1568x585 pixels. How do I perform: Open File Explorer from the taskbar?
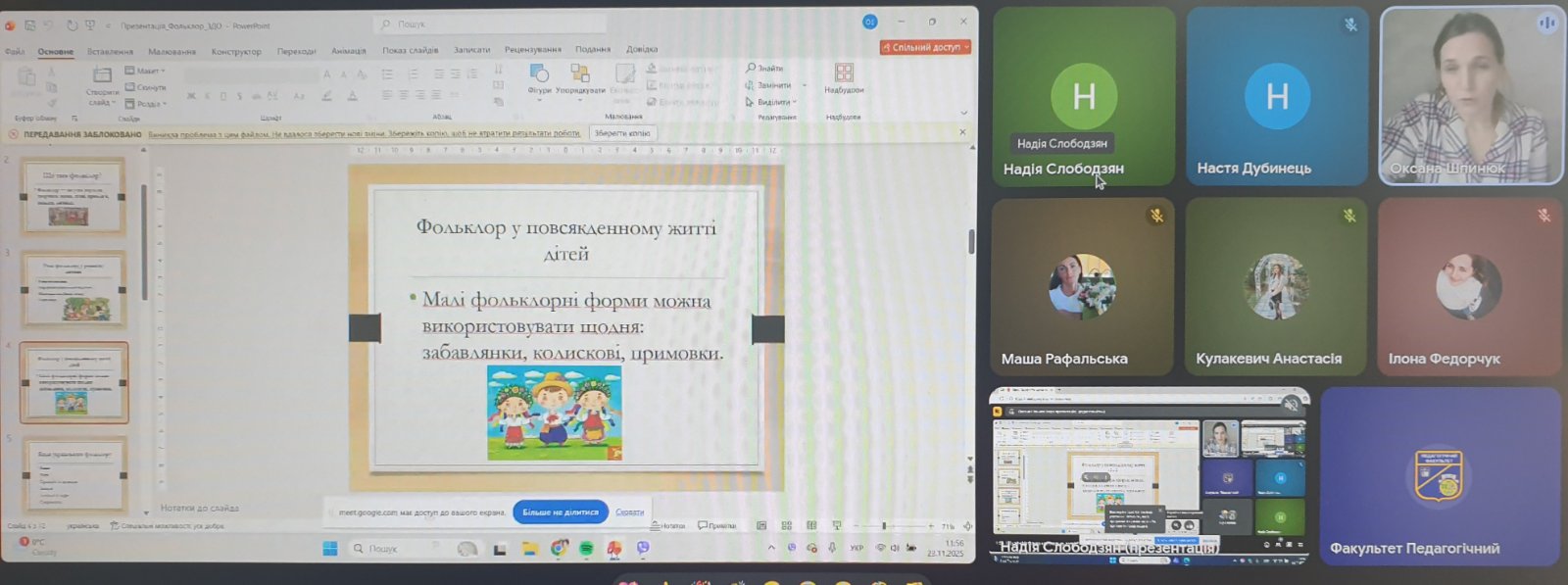tap(530, 549)
